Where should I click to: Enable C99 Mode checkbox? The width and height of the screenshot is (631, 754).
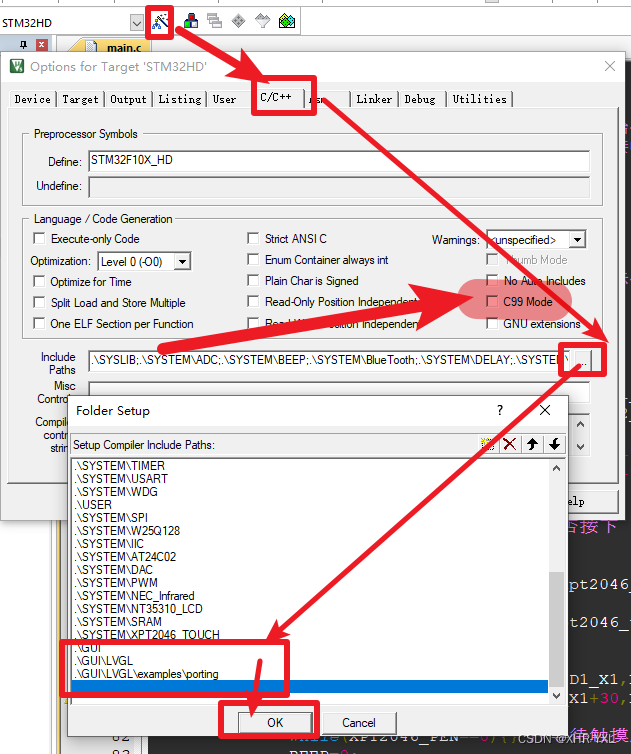(492, 302)
